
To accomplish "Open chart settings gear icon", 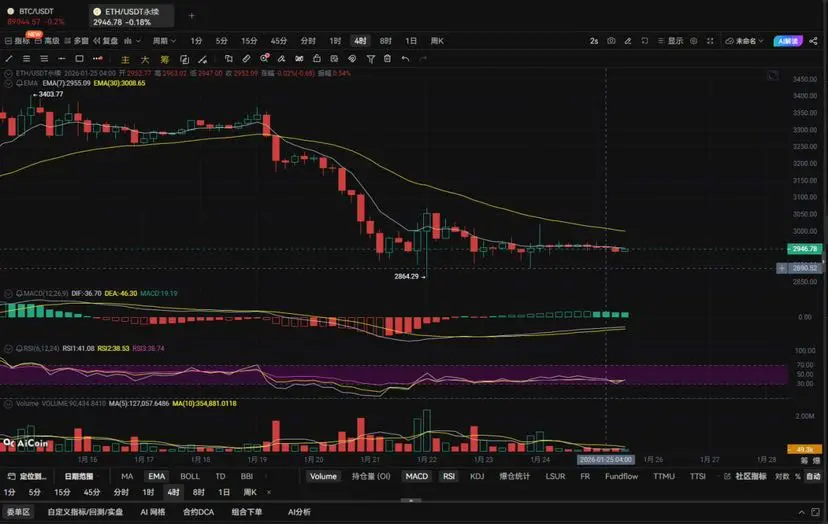I will [x=693, y=41].
